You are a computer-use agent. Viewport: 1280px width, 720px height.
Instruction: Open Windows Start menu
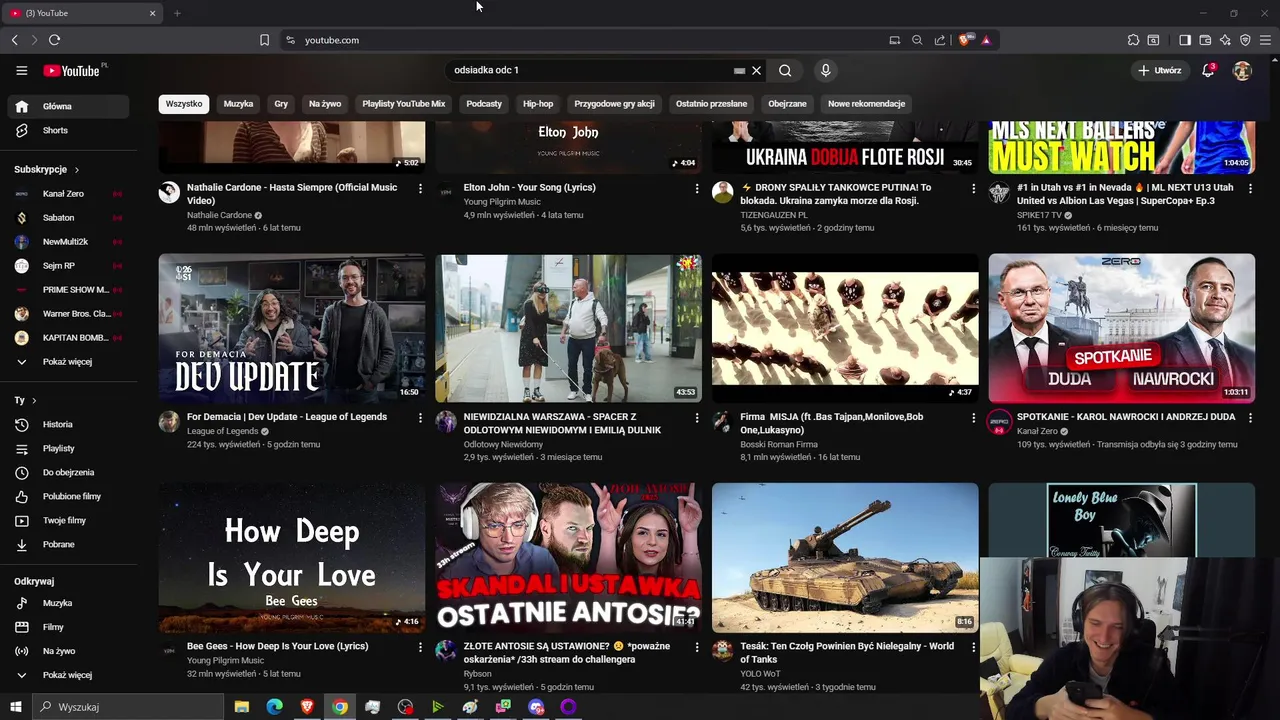click(16, 707)
